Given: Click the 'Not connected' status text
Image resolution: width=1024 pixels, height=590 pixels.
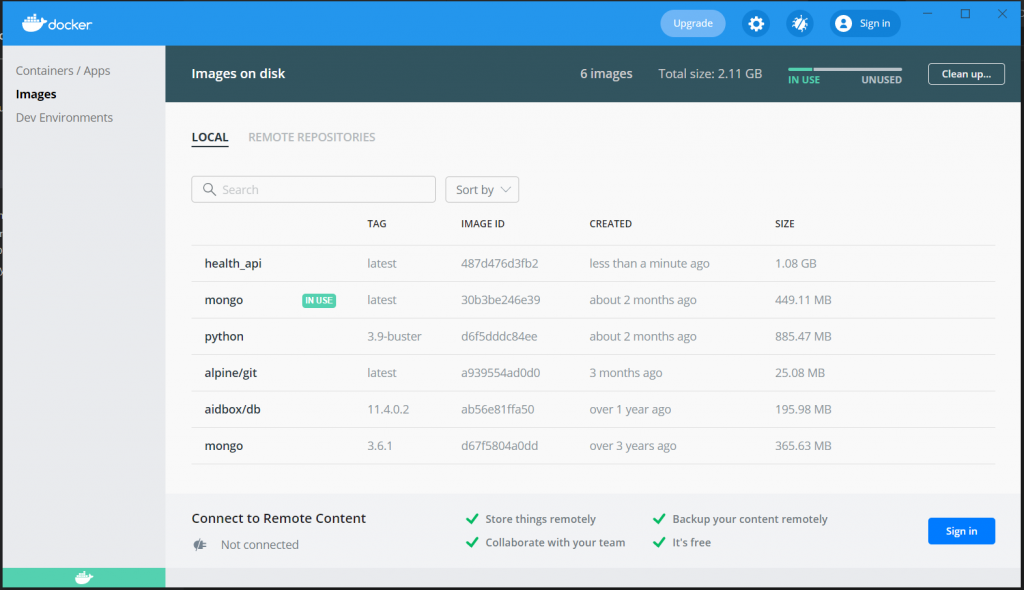Looking at the screenshot, I should click(259, 545).
